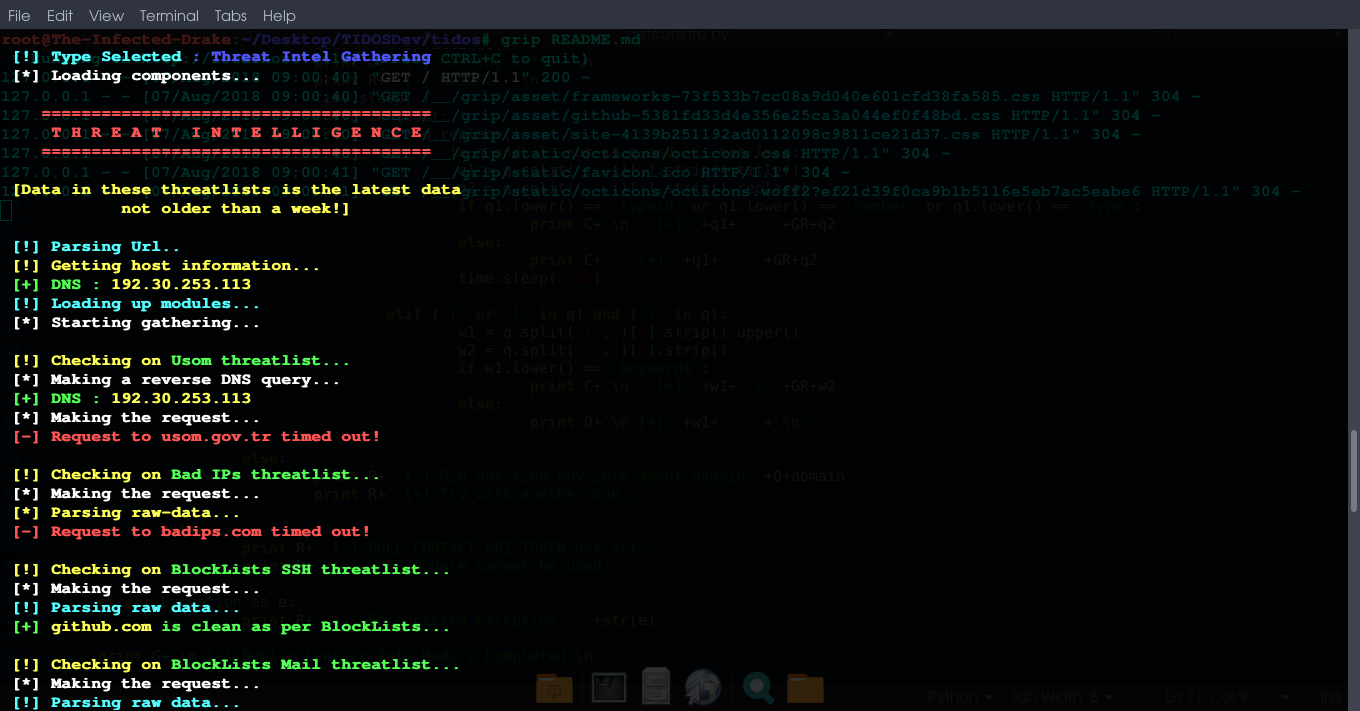This screenshot has height=711, width=1360.
Task: Click the 'Request to usom.gov.tr timed out!' line
Action: (197, 437)
